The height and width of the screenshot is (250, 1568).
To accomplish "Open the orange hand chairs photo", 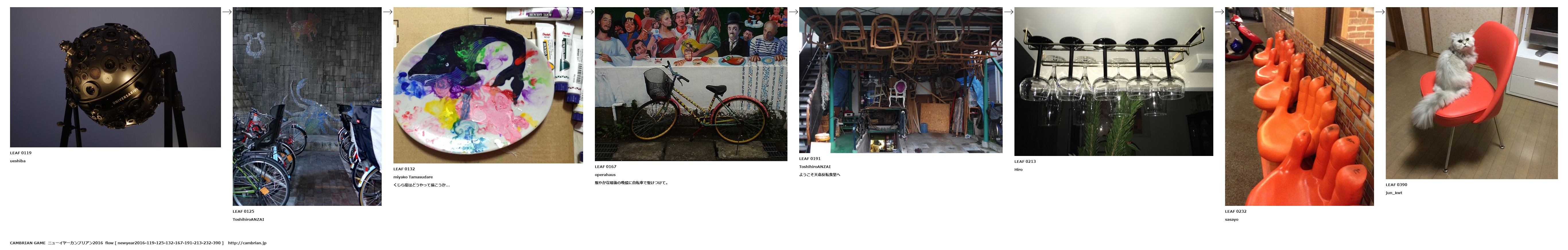I will [1299, 106].
